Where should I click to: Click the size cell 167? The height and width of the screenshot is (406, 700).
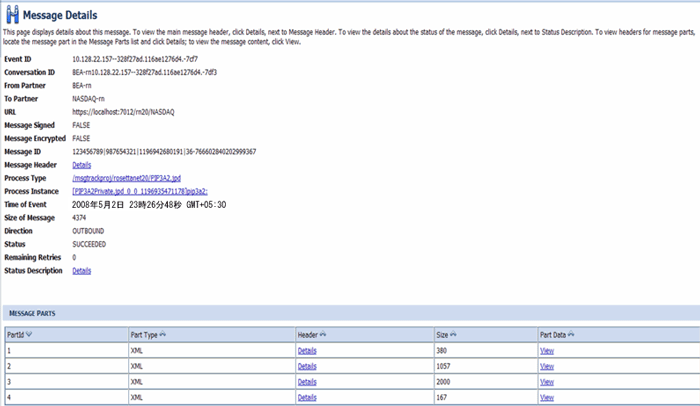(x=442, y=398)
